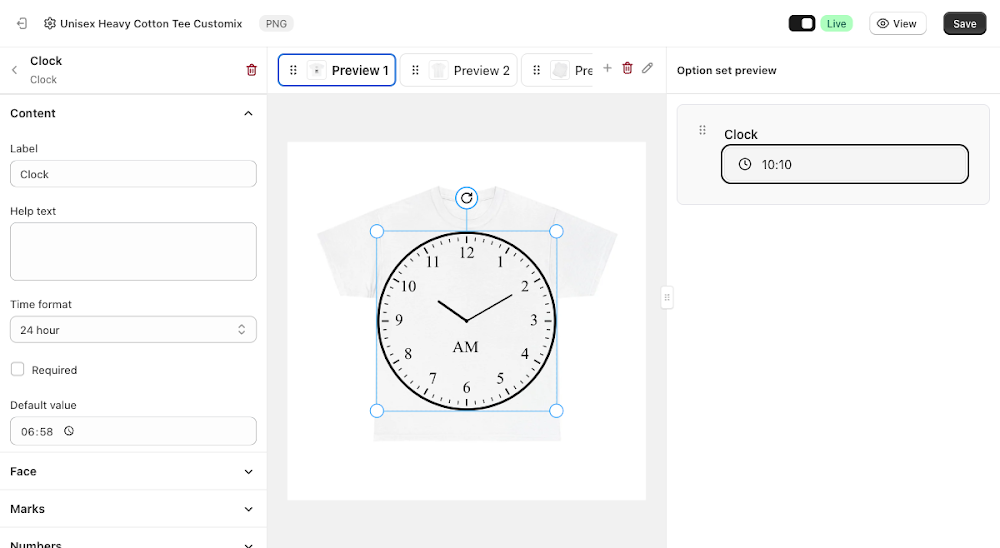This screenshot has width=1000, height=548.
Task: Click the drag handle on Preview 2 tab
Action: (x=415, y=70)
